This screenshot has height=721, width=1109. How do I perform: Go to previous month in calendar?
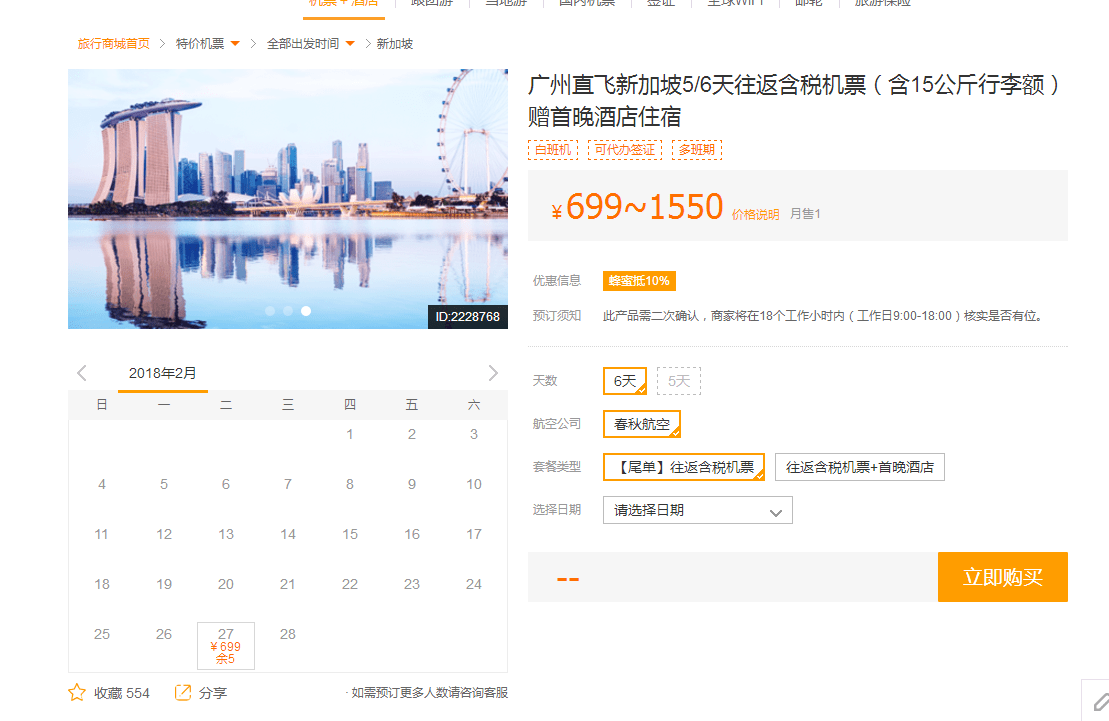82,373
